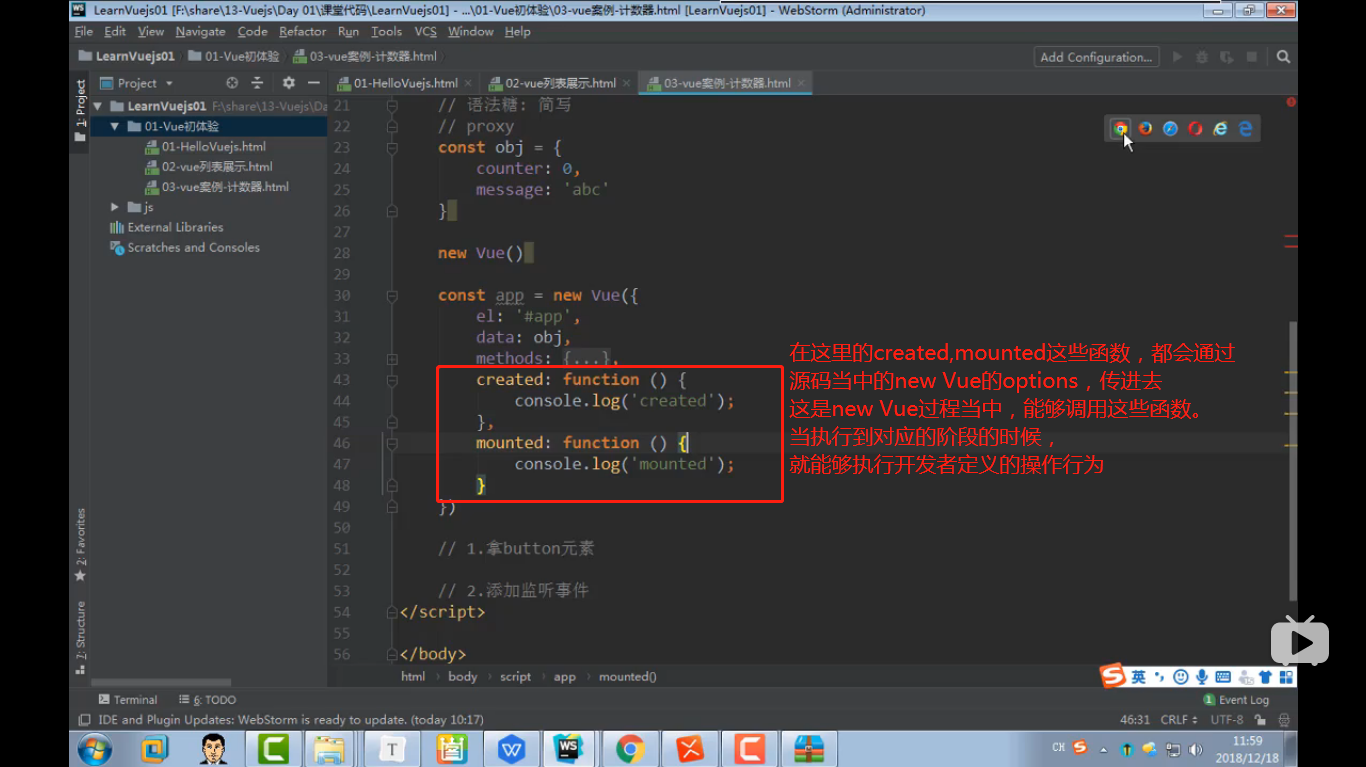Open the Navigate menu
Image resolution: width=1366 pixels, height=767 pixels.
(x=200, y=32)
